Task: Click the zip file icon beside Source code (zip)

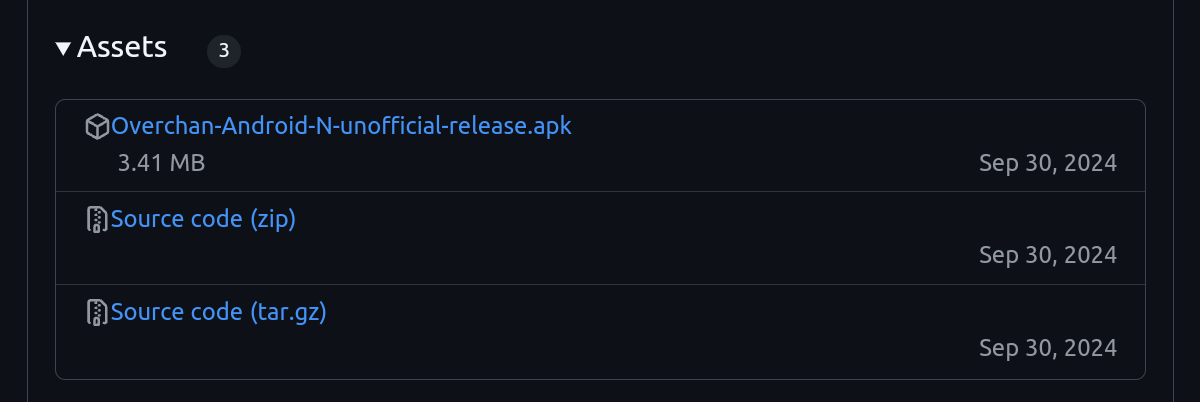Action: [x=97, y=219]
